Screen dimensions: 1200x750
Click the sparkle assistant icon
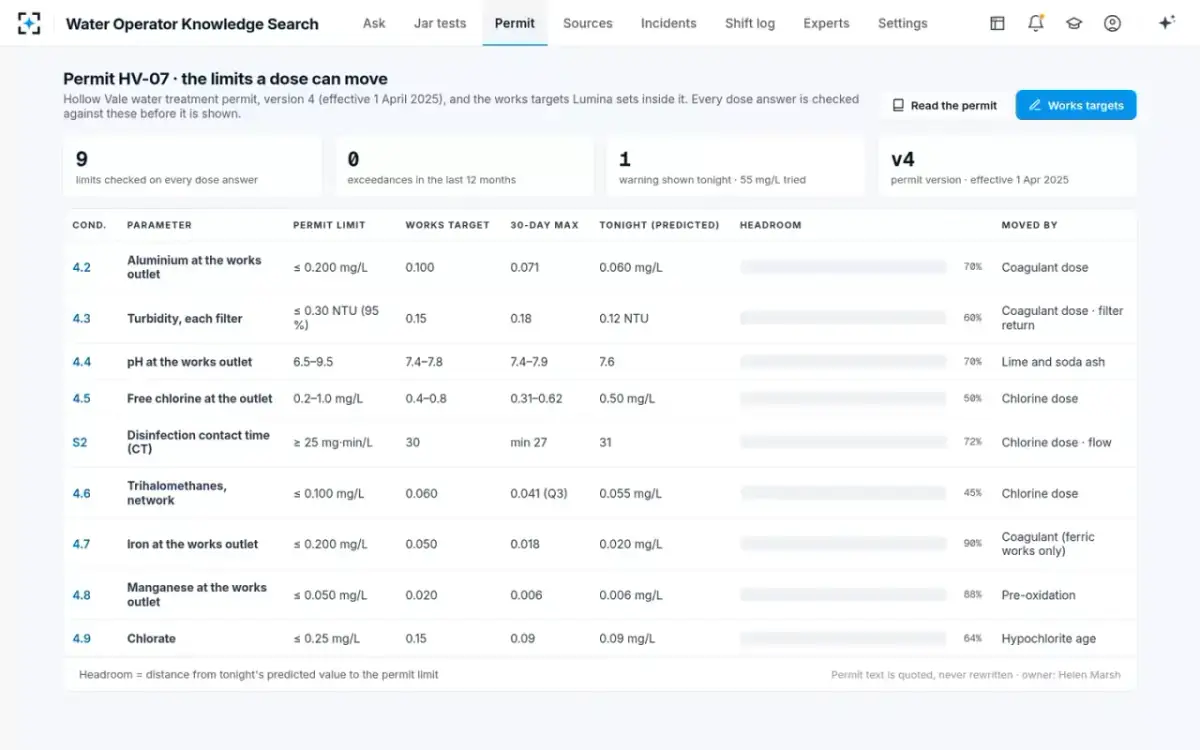(x=1166, y=23)
